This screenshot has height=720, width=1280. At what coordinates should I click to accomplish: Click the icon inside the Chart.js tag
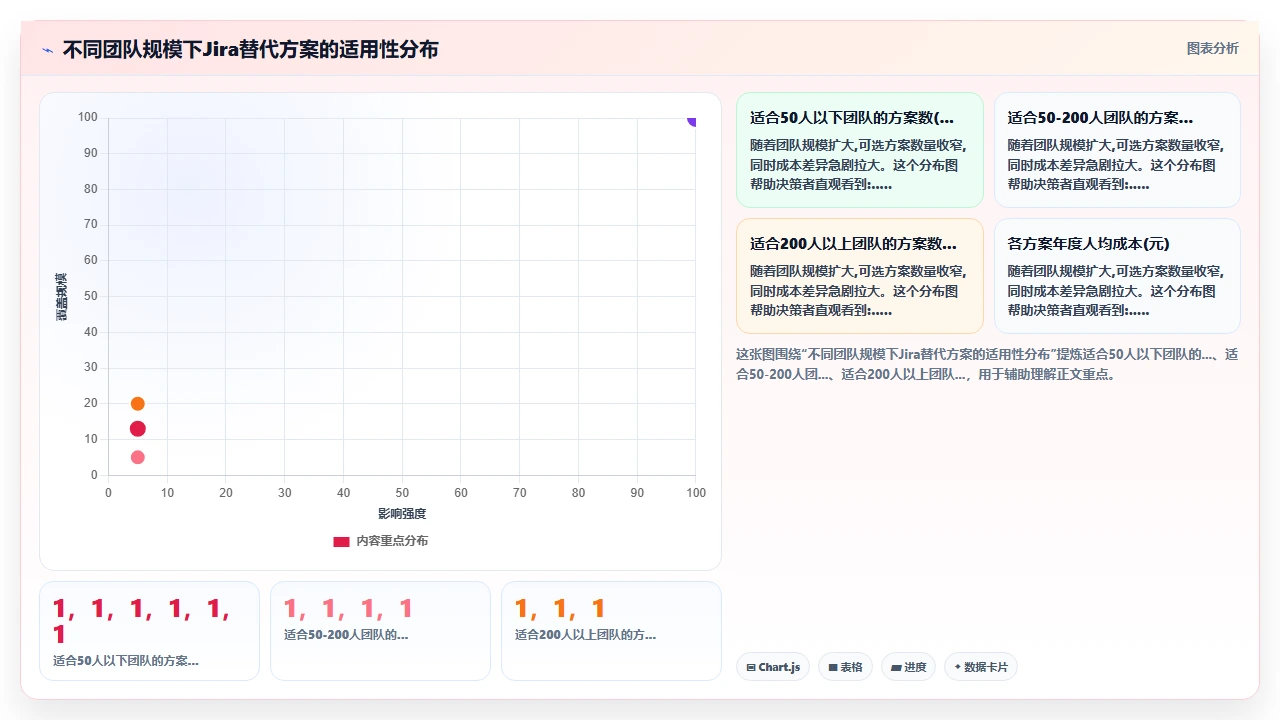[x=751, y=667]
